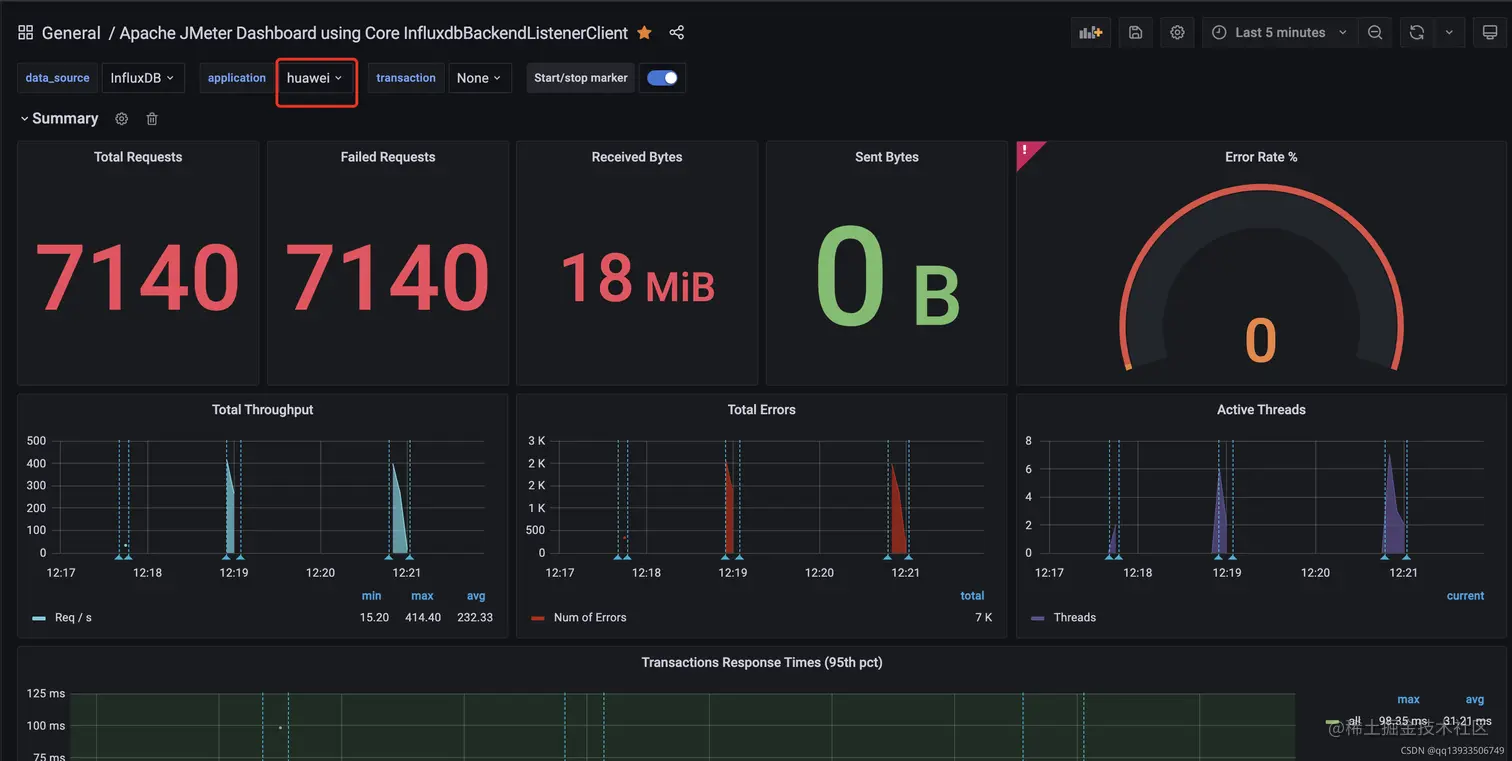The width and height of the screenshot is (1512, 761).
Task: Open the transaction None dropdown
Action: (480, 78)
